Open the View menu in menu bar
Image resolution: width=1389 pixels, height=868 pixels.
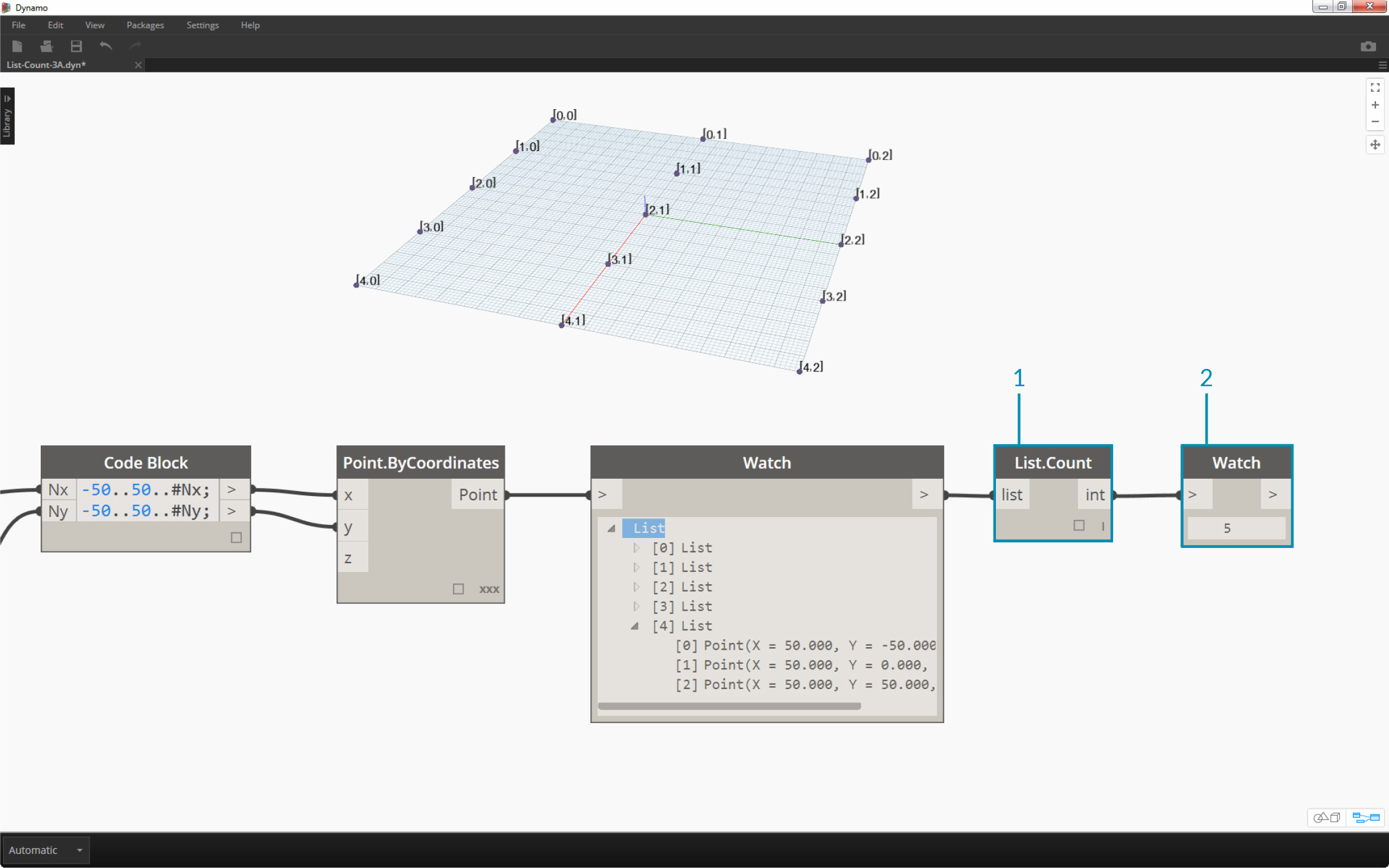pyautogui.click(x=95, y=25)
